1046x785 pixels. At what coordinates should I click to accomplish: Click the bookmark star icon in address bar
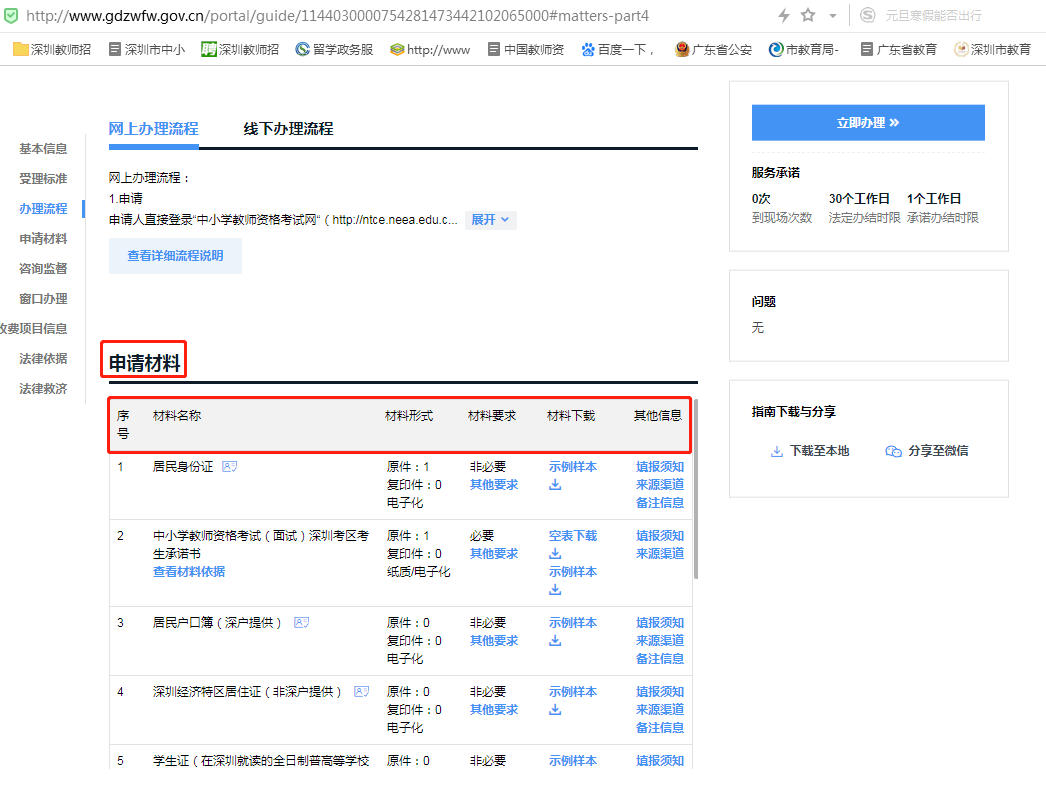(808, 15)
